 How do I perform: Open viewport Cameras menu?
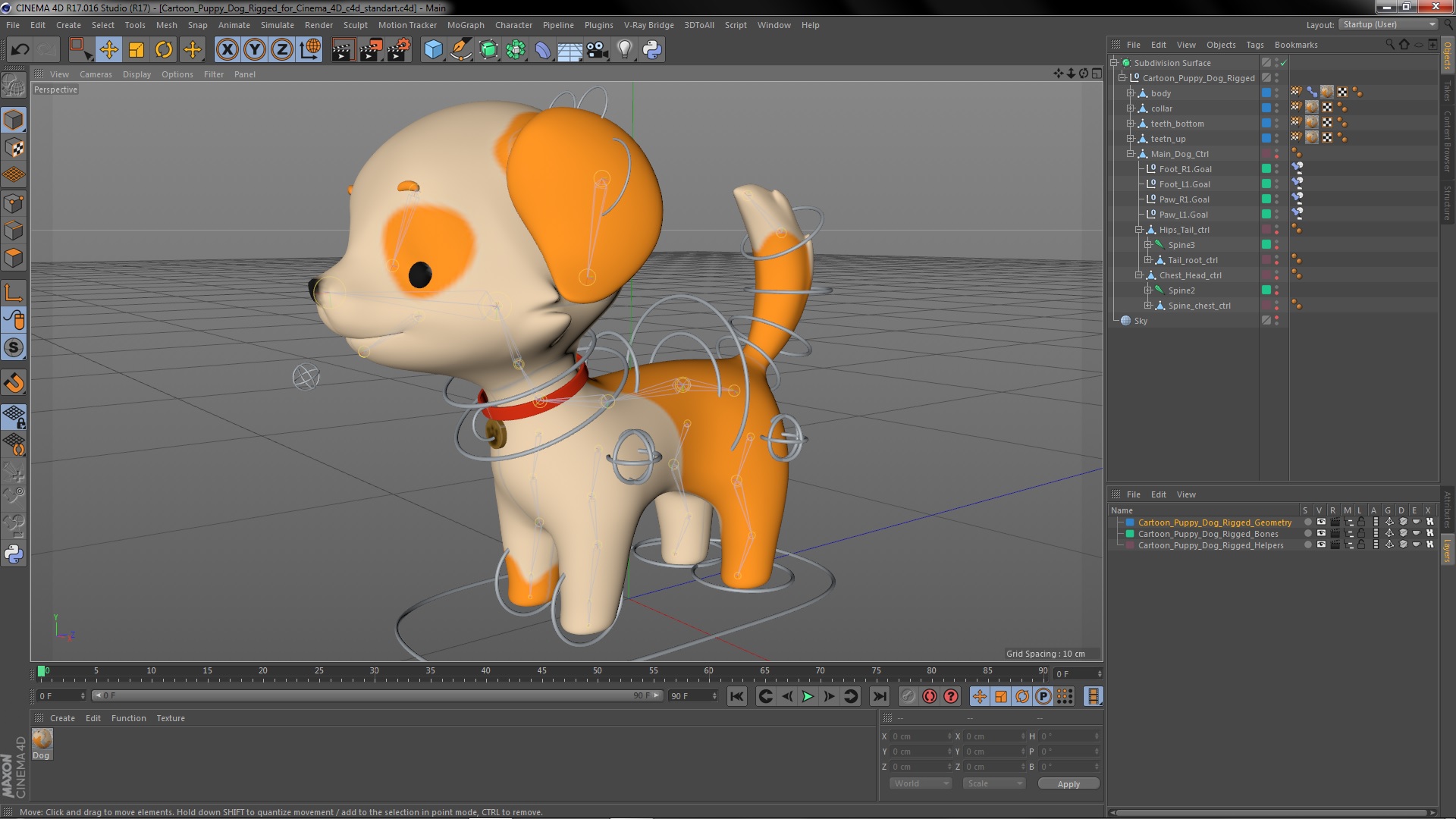[96, 74]
